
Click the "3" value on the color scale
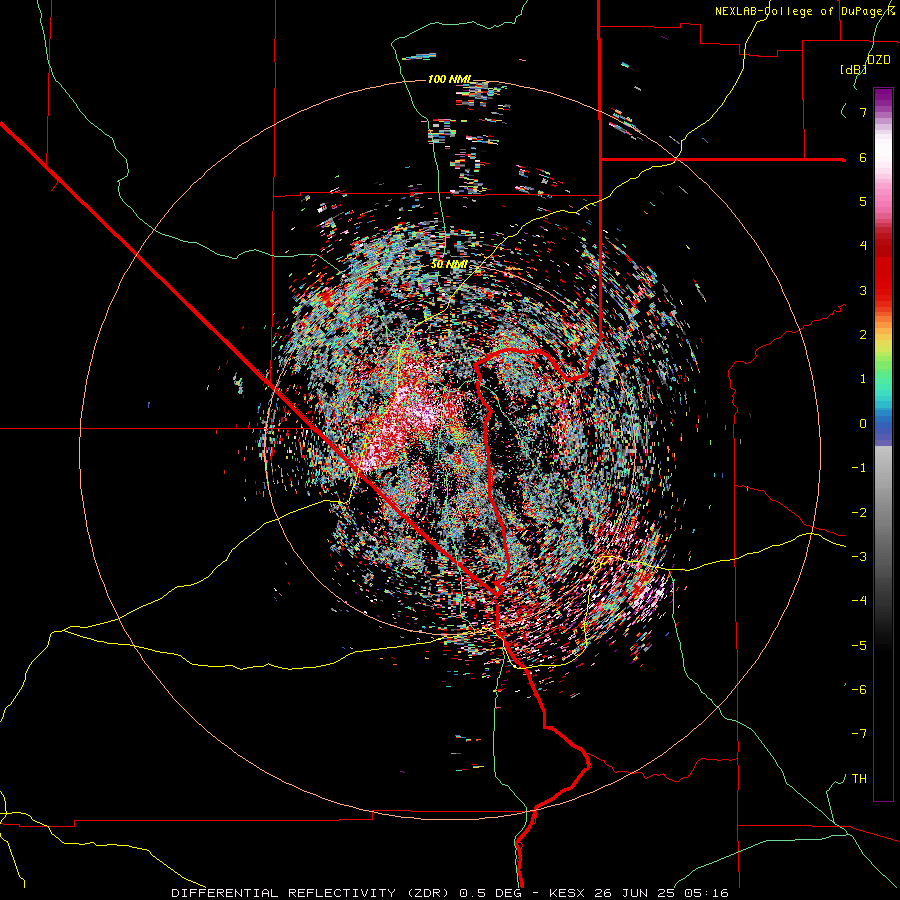[x=863, y=290]
